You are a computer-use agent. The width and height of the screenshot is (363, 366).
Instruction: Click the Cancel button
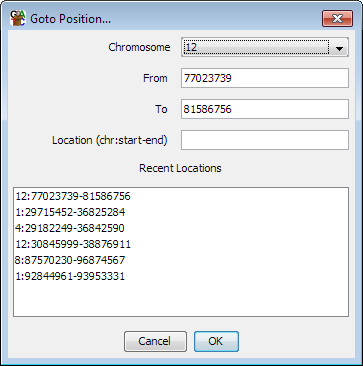click(x=155, y=341)
